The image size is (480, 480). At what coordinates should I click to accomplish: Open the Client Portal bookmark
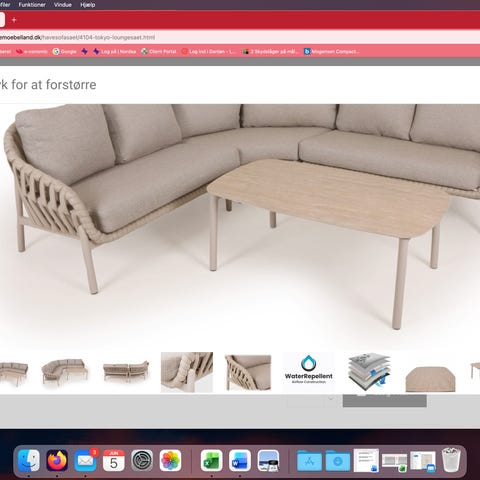(x=159, y=51)
